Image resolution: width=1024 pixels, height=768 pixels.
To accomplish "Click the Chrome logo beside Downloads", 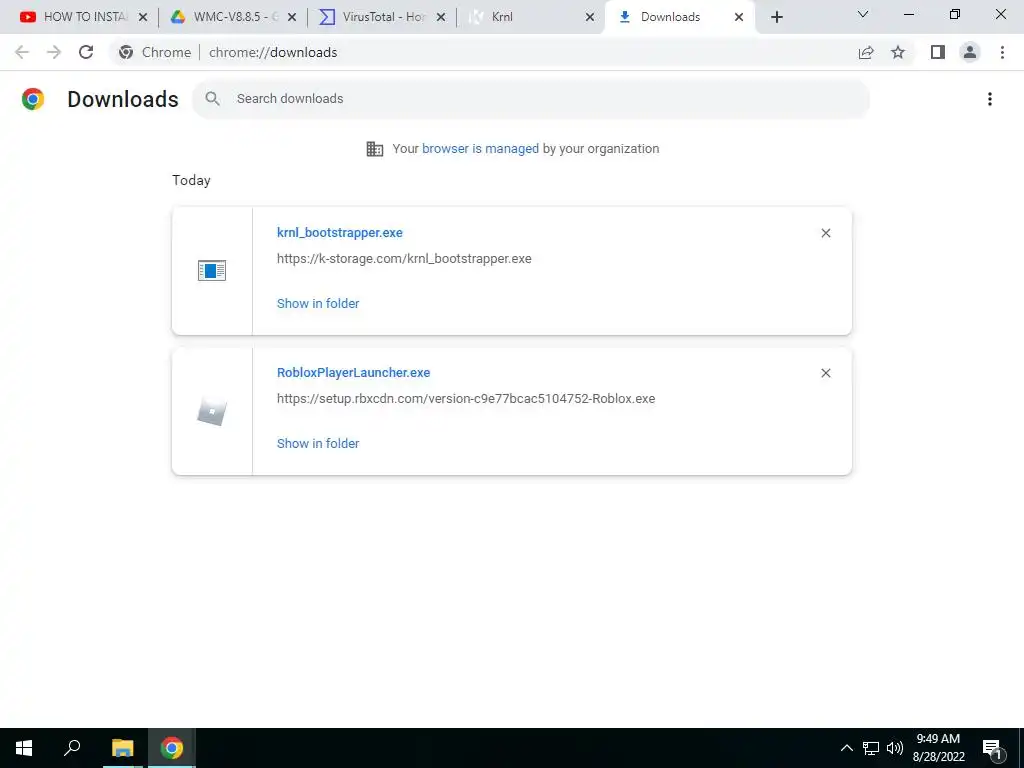I will (33, 99).
